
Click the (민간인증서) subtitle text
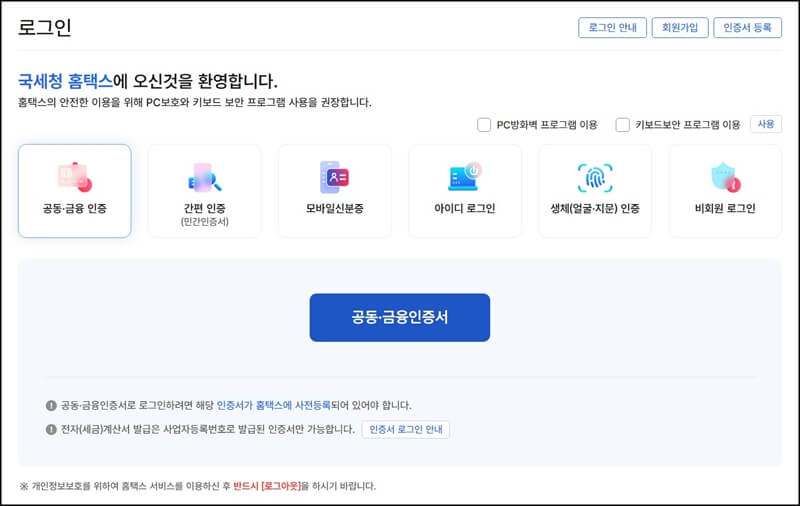pos(205,222)
